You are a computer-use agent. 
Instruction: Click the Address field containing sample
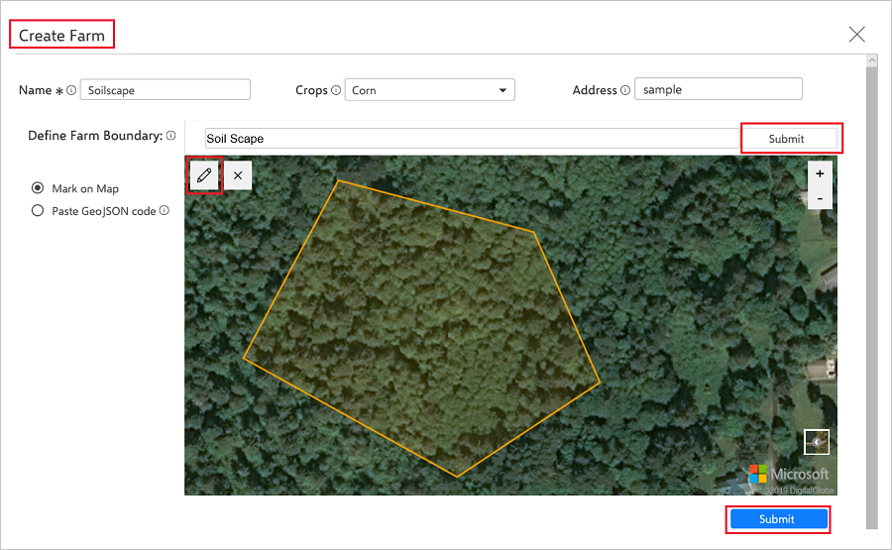pos(718,89)
